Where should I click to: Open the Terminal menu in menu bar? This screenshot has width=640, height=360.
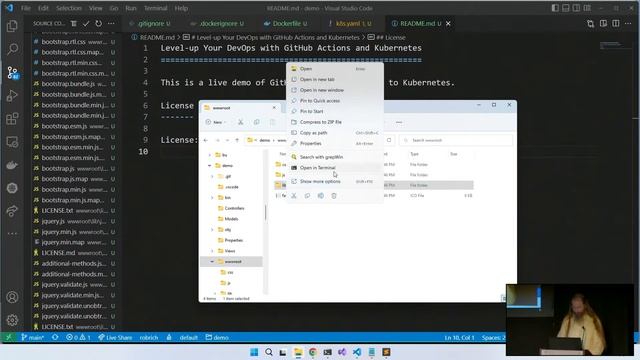[156, 8]
